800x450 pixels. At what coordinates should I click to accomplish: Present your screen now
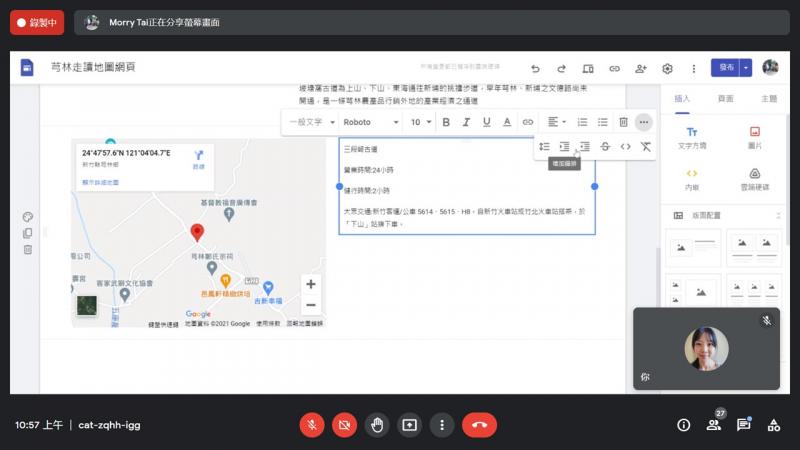[409, 425]
